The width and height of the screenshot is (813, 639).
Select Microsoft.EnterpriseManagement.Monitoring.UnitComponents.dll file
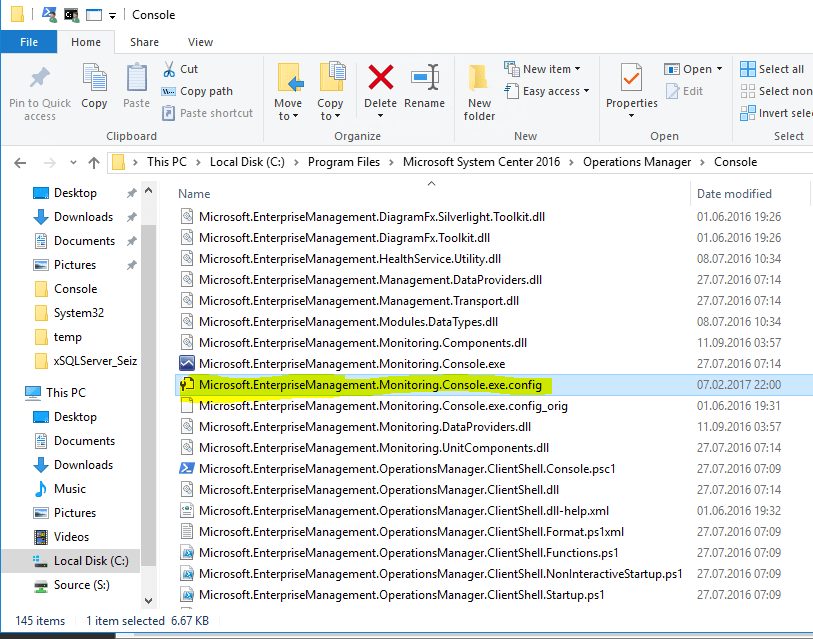pos(374,448)
